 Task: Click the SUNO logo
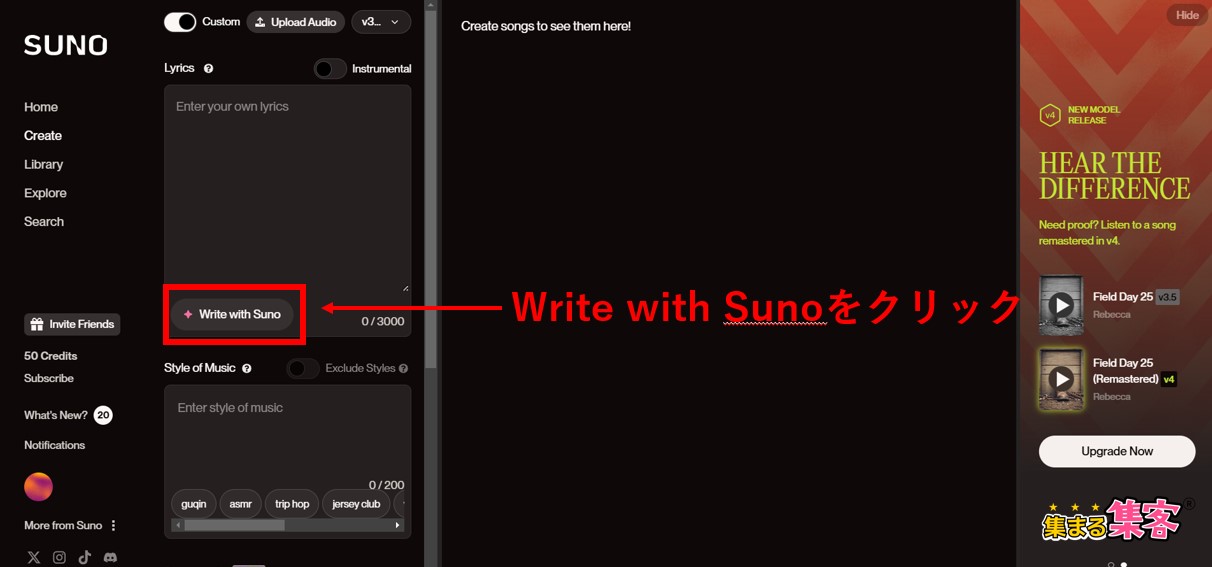65,45
